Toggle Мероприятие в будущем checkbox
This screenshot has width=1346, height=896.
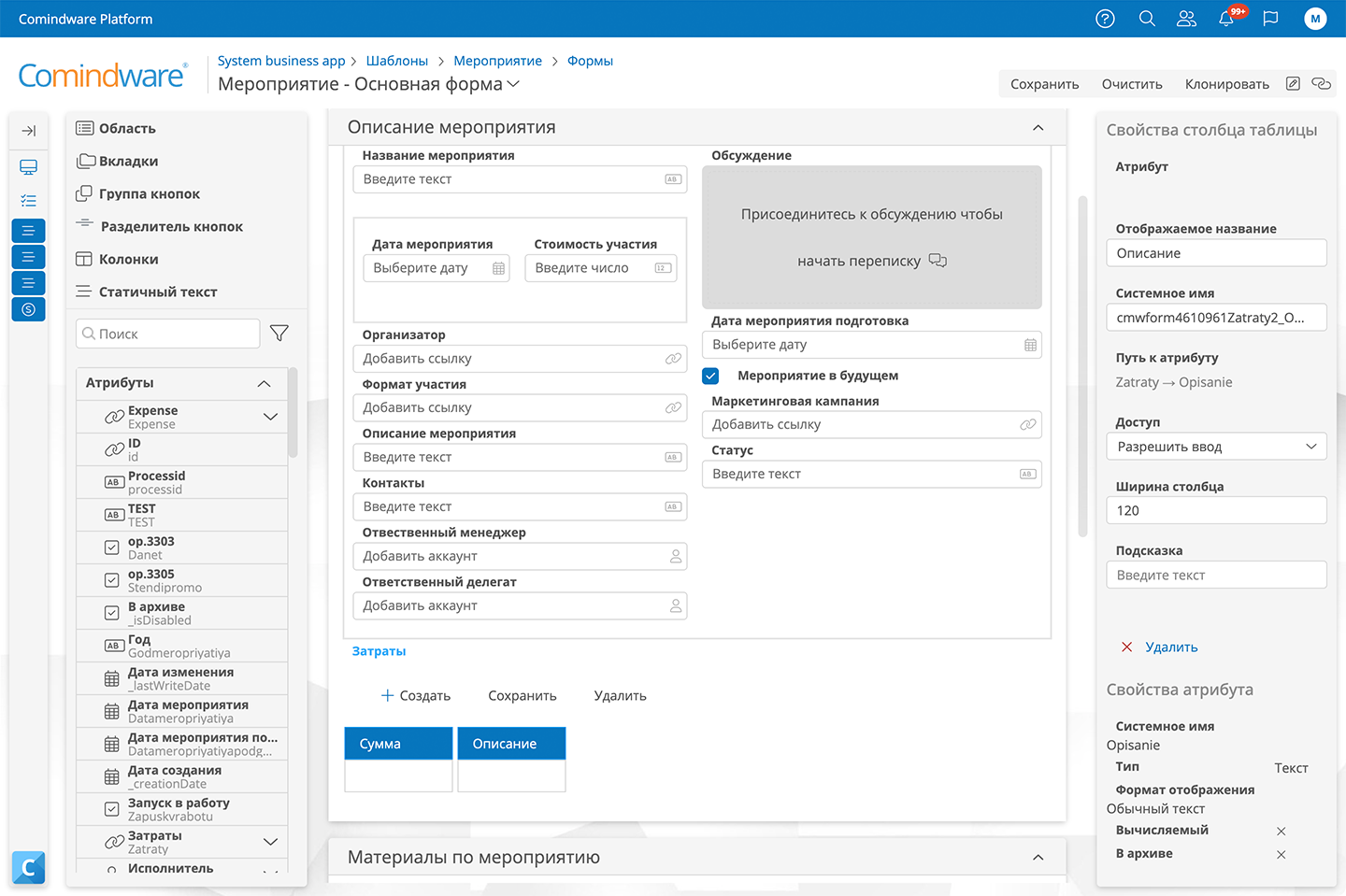tap(710, 376)
